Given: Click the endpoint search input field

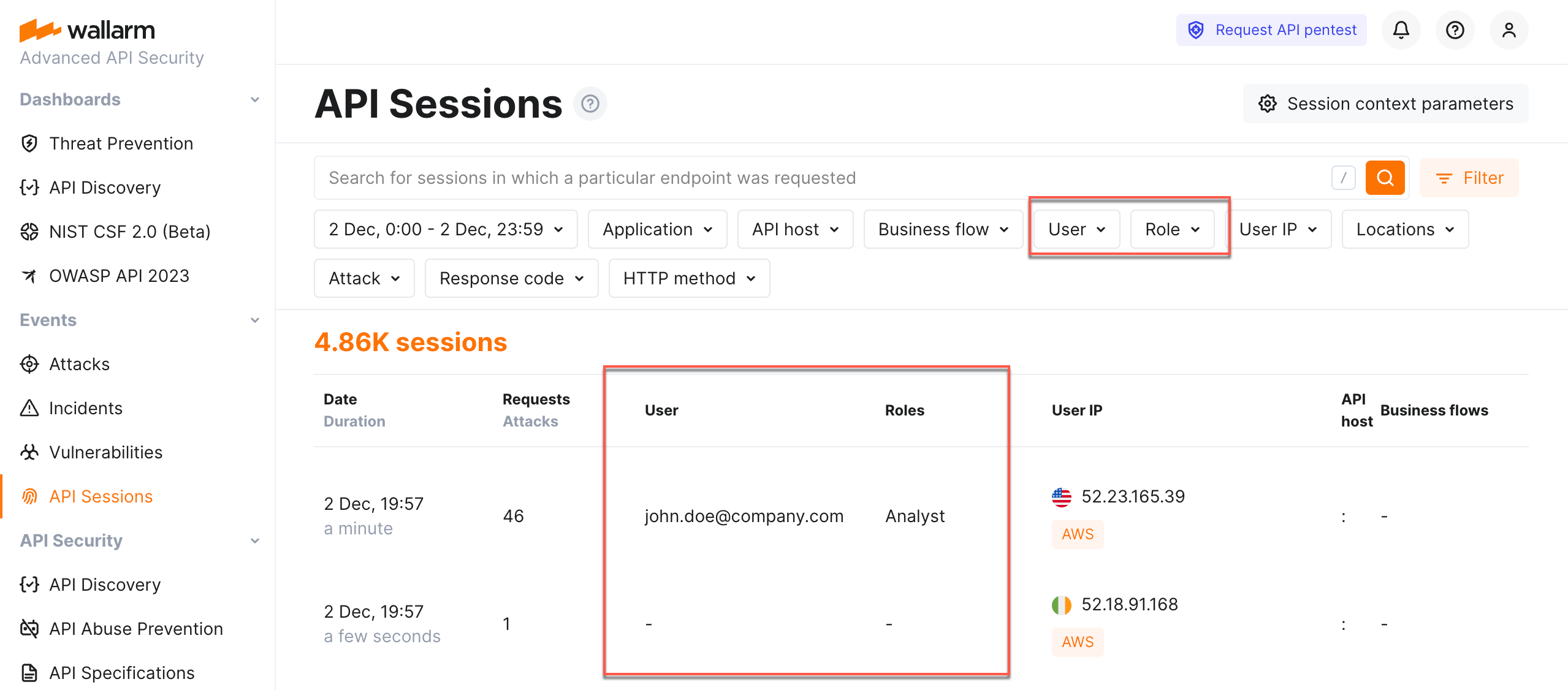Looking at the screenshot, I should pyautogui.click(x=736, y=178).
